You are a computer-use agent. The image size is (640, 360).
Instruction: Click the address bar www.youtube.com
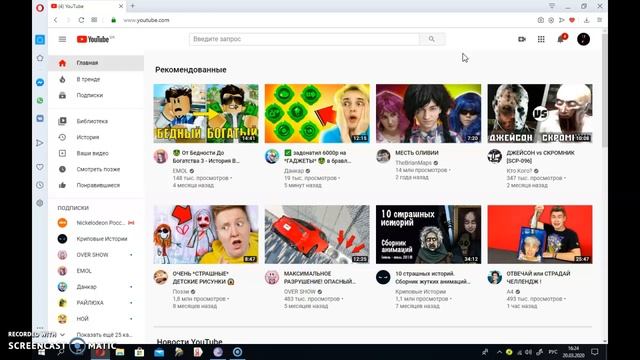[x=146, y=20]
